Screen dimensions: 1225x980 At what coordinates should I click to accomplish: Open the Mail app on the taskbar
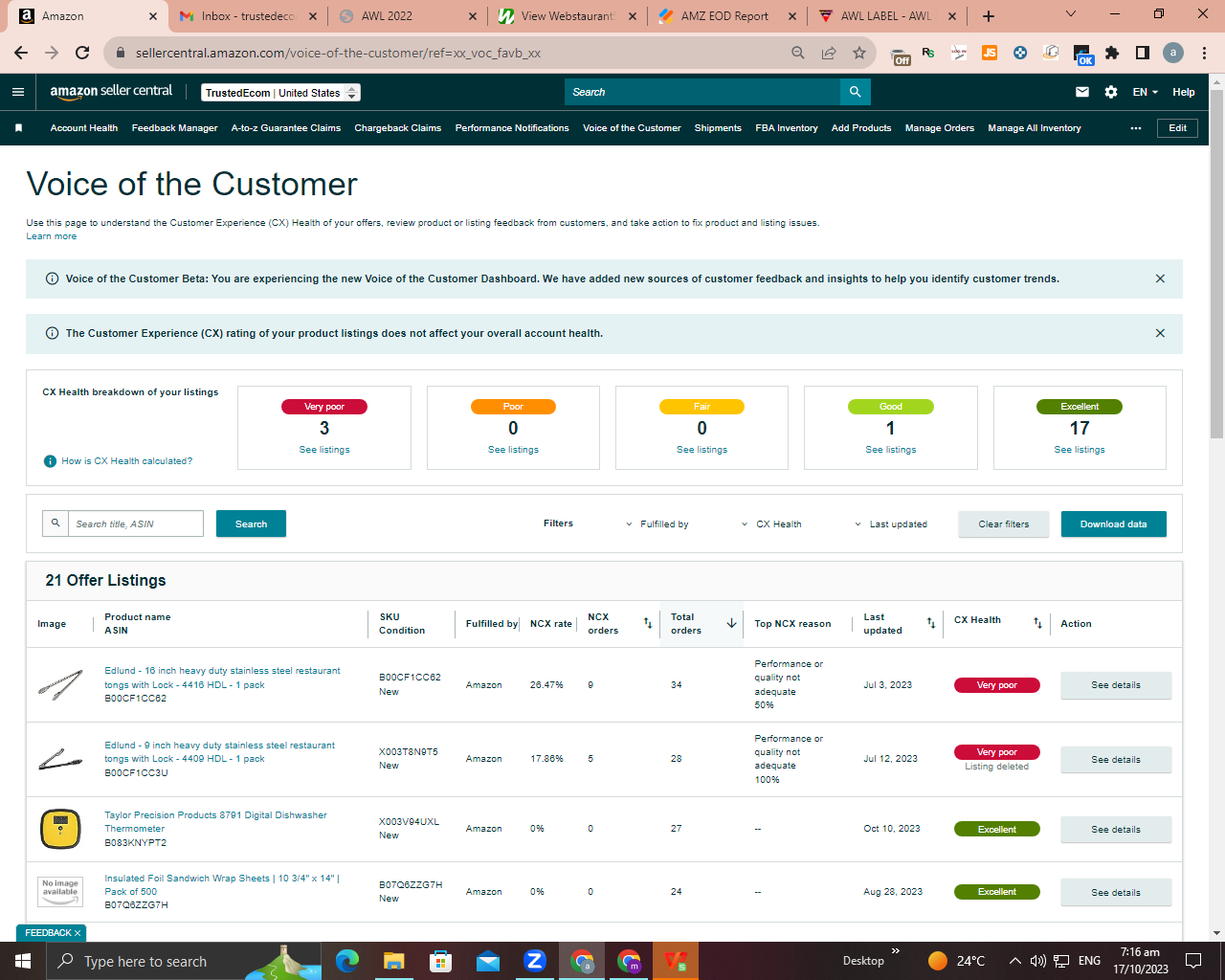click(x=487, y=961)
